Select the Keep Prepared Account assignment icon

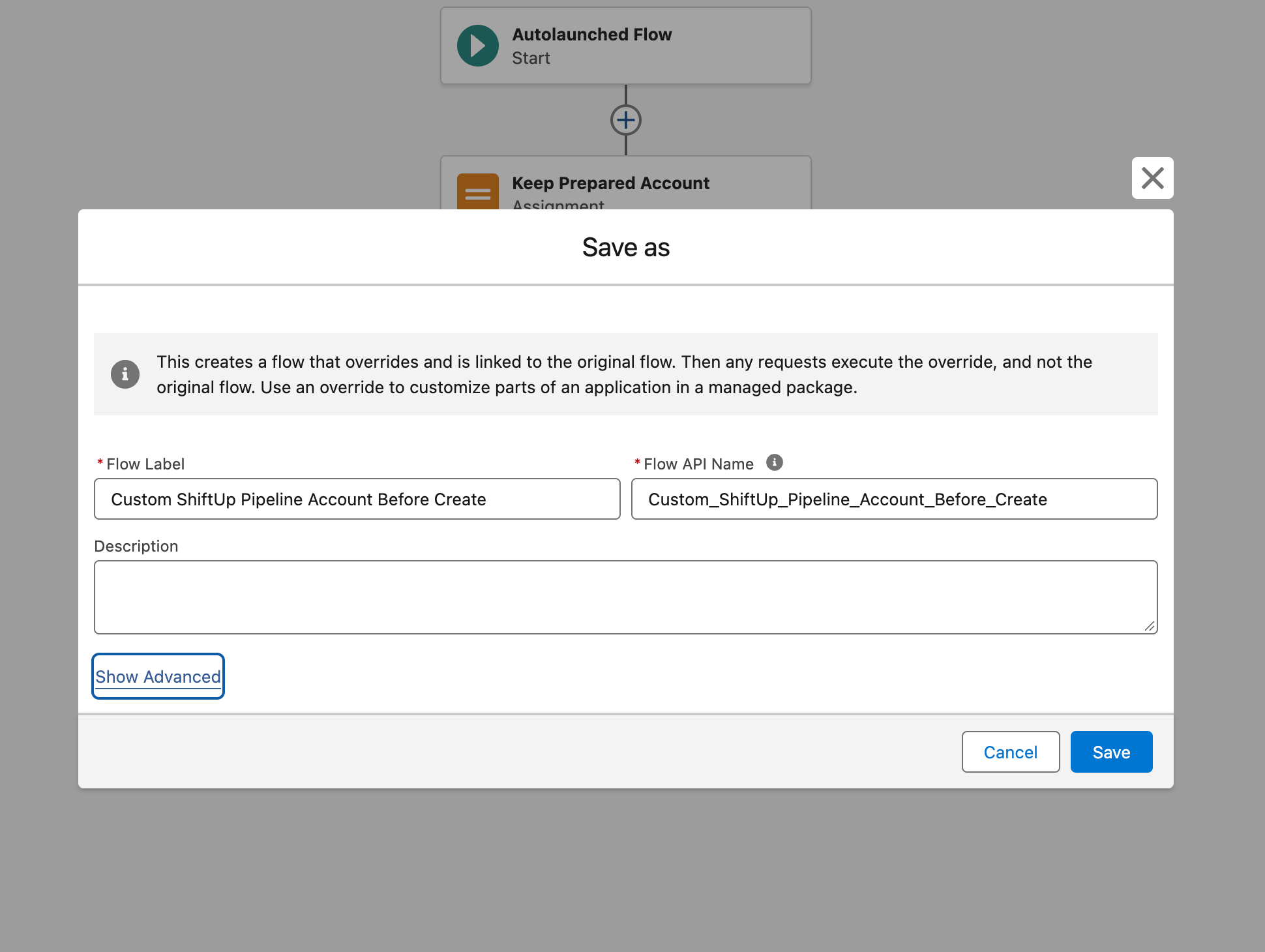(x=478, y=192)
